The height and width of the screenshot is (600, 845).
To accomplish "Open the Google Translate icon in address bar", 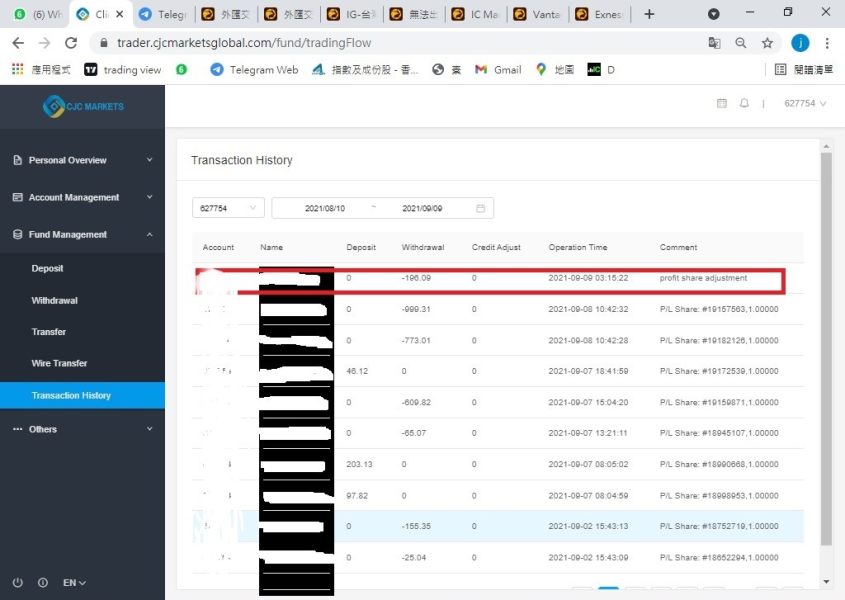I will (714, 43).
